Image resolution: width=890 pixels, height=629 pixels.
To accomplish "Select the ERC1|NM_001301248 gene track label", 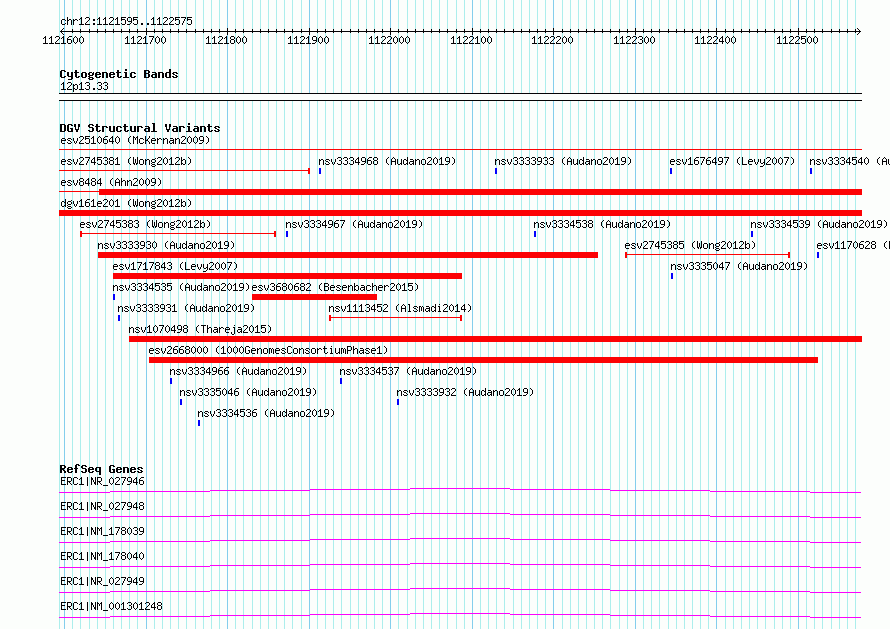I will (x=111, y=606).
